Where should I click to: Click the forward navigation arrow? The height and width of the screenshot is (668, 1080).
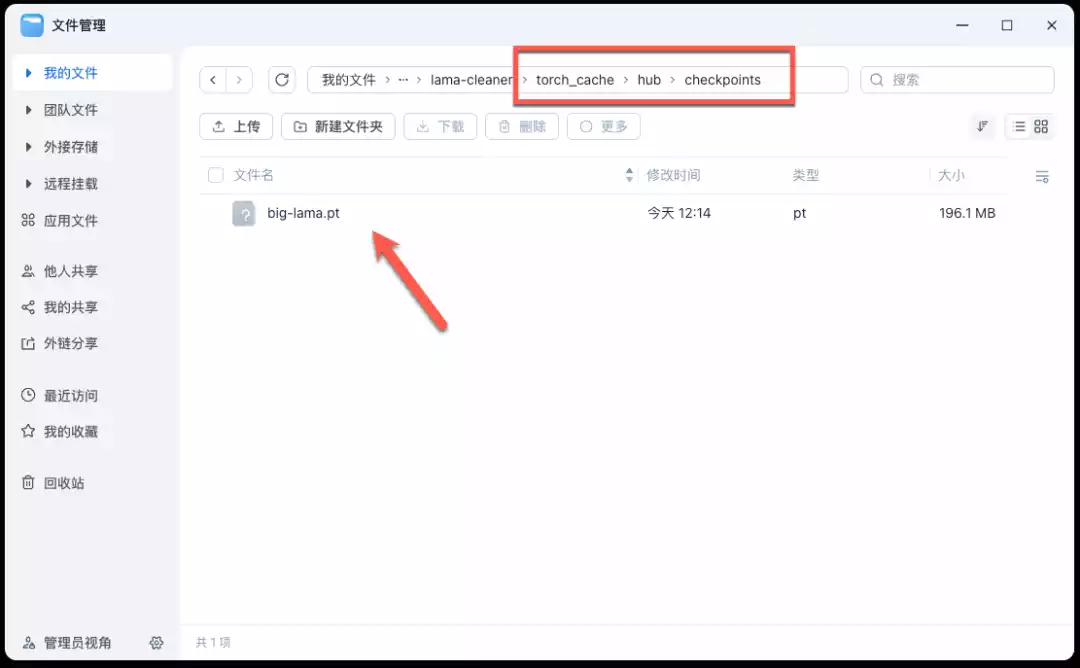240,79
